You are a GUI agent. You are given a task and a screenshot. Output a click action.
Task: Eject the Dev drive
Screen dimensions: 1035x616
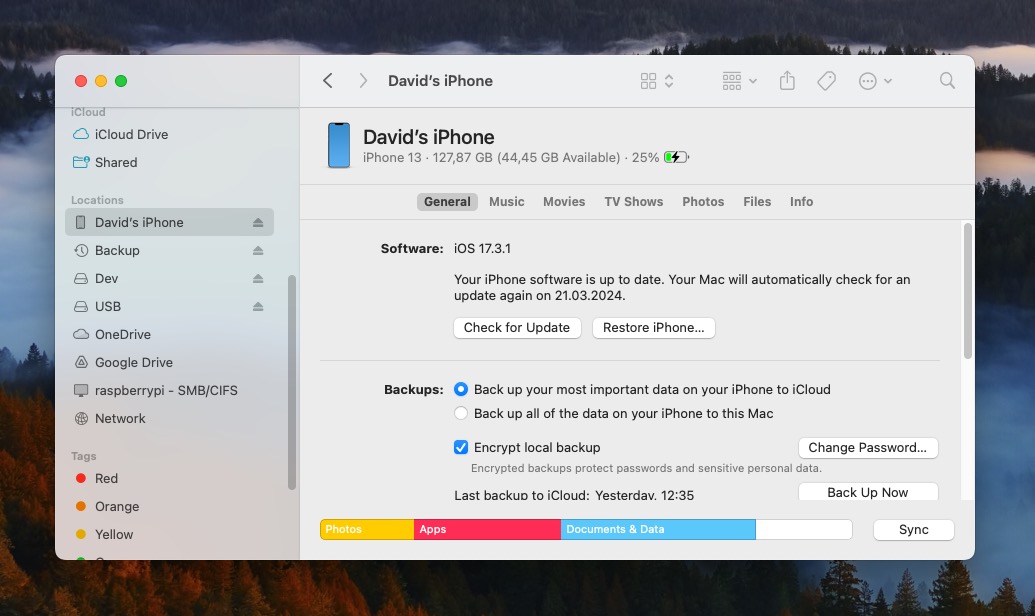click(x=258, y=279)
